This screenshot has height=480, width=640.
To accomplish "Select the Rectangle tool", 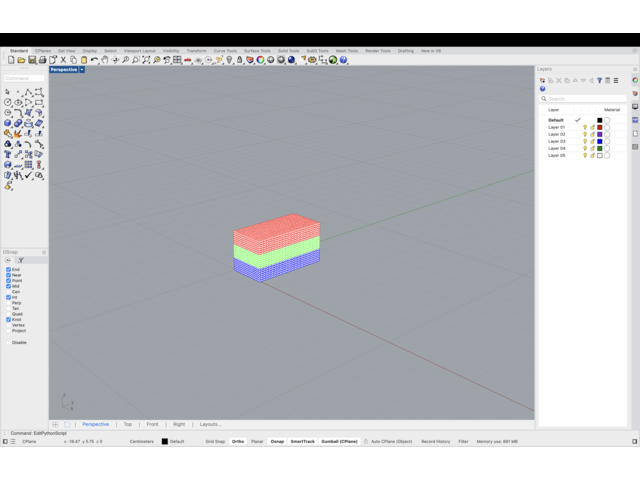I will tap(39, 102).
